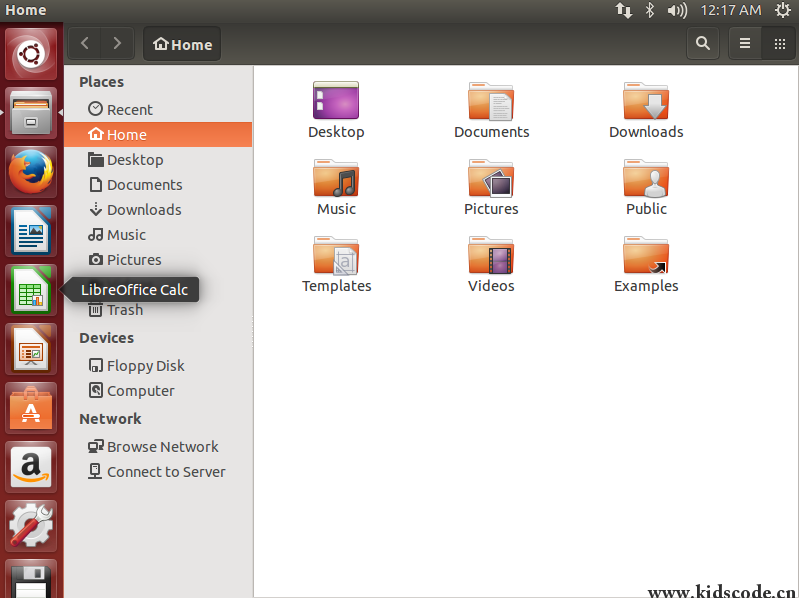Open LibreOffice Impress from the launcher
The width and height of the screenshot is (799, 598).
pos(31,349)
